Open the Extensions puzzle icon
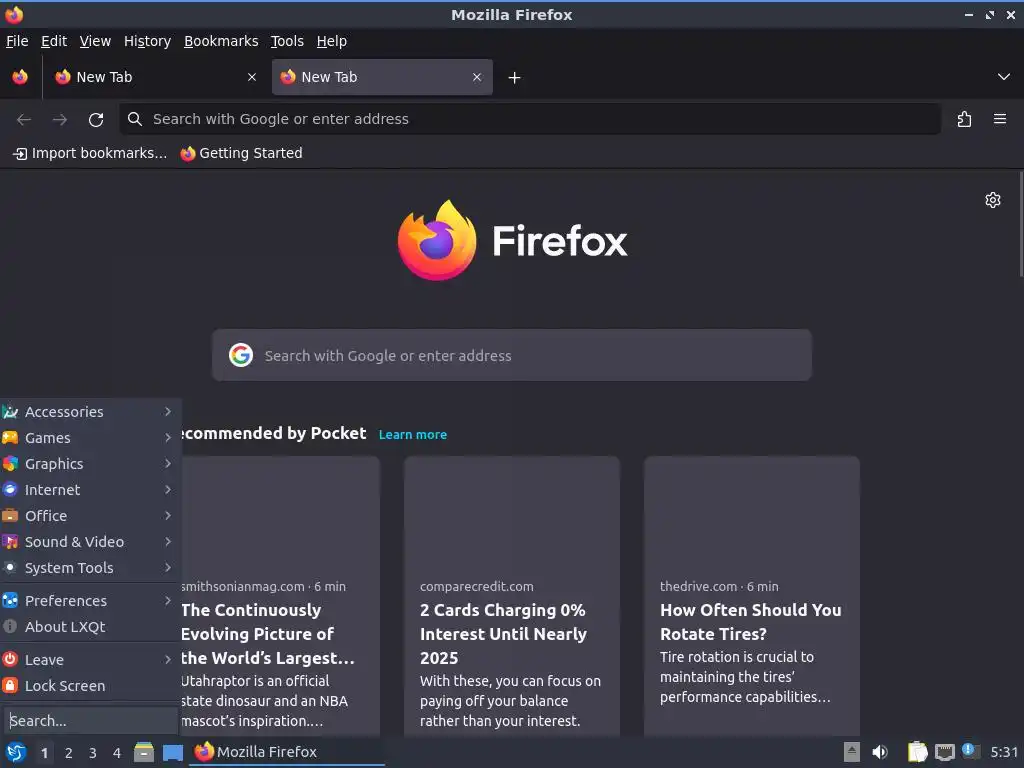Viewport: 1024px width, 768px height. (964, 120)
